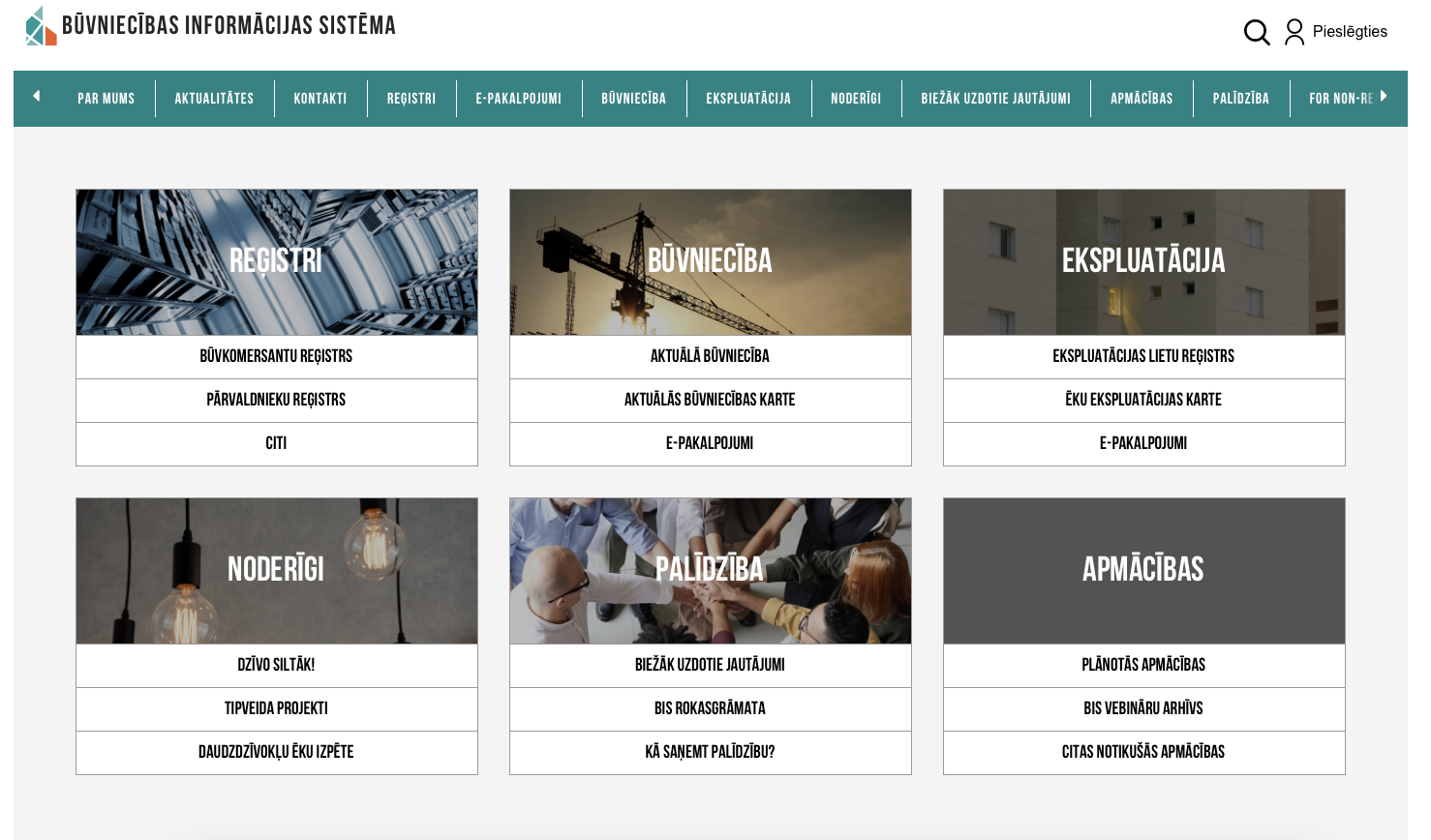Click the BIS logo icon
Image resolution: width=1431 pixels, height=840 pixels.
(41, 26)
